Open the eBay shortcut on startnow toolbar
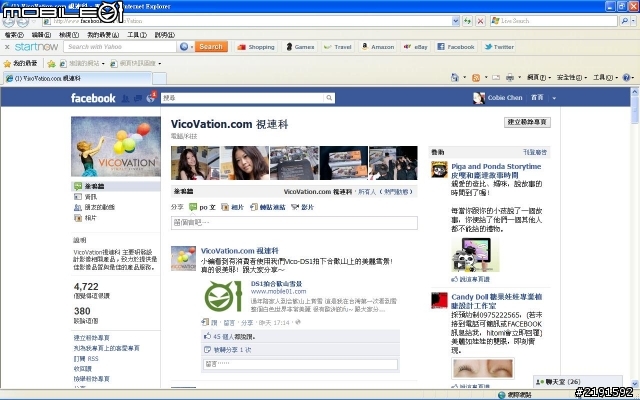The height and width of the screenshot is (400, 640). [x=416, y=47]
